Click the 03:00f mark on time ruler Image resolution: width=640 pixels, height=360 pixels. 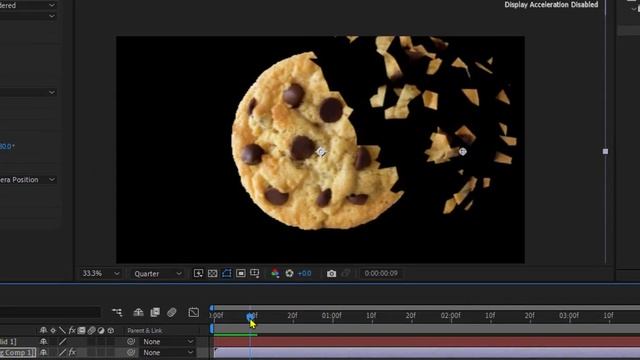[x=569, y=316]
